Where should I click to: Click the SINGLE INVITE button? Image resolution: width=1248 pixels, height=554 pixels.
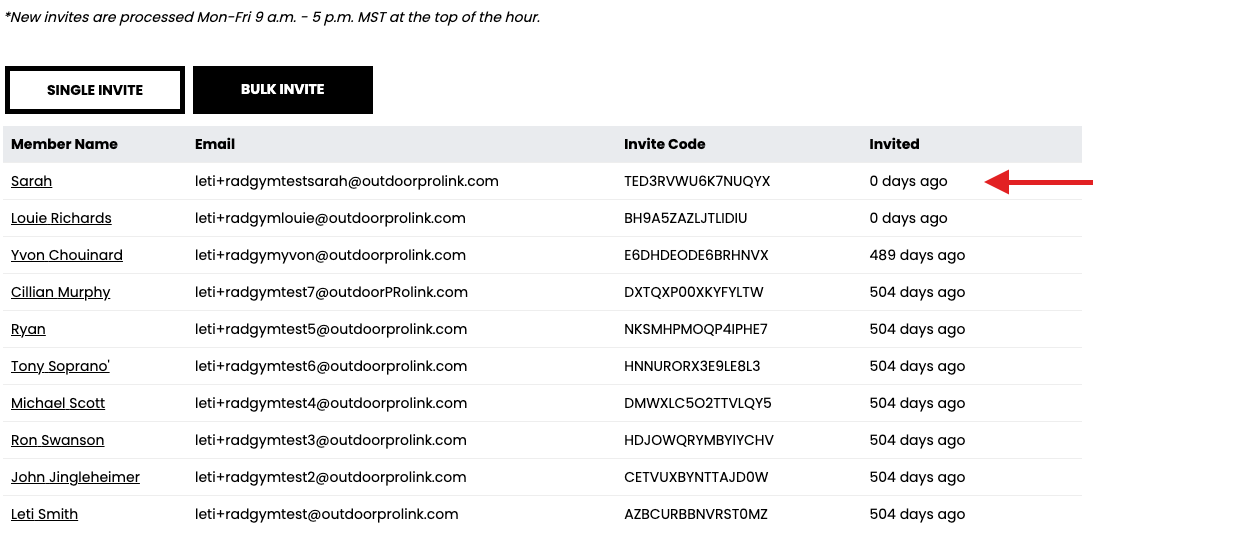click(95, 90)
